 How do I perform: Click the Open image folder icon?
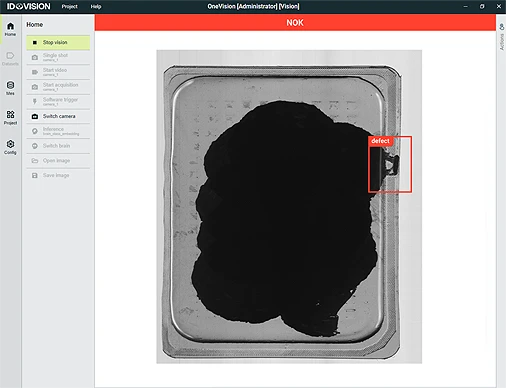pyautogui.click(x=35, y=161)
